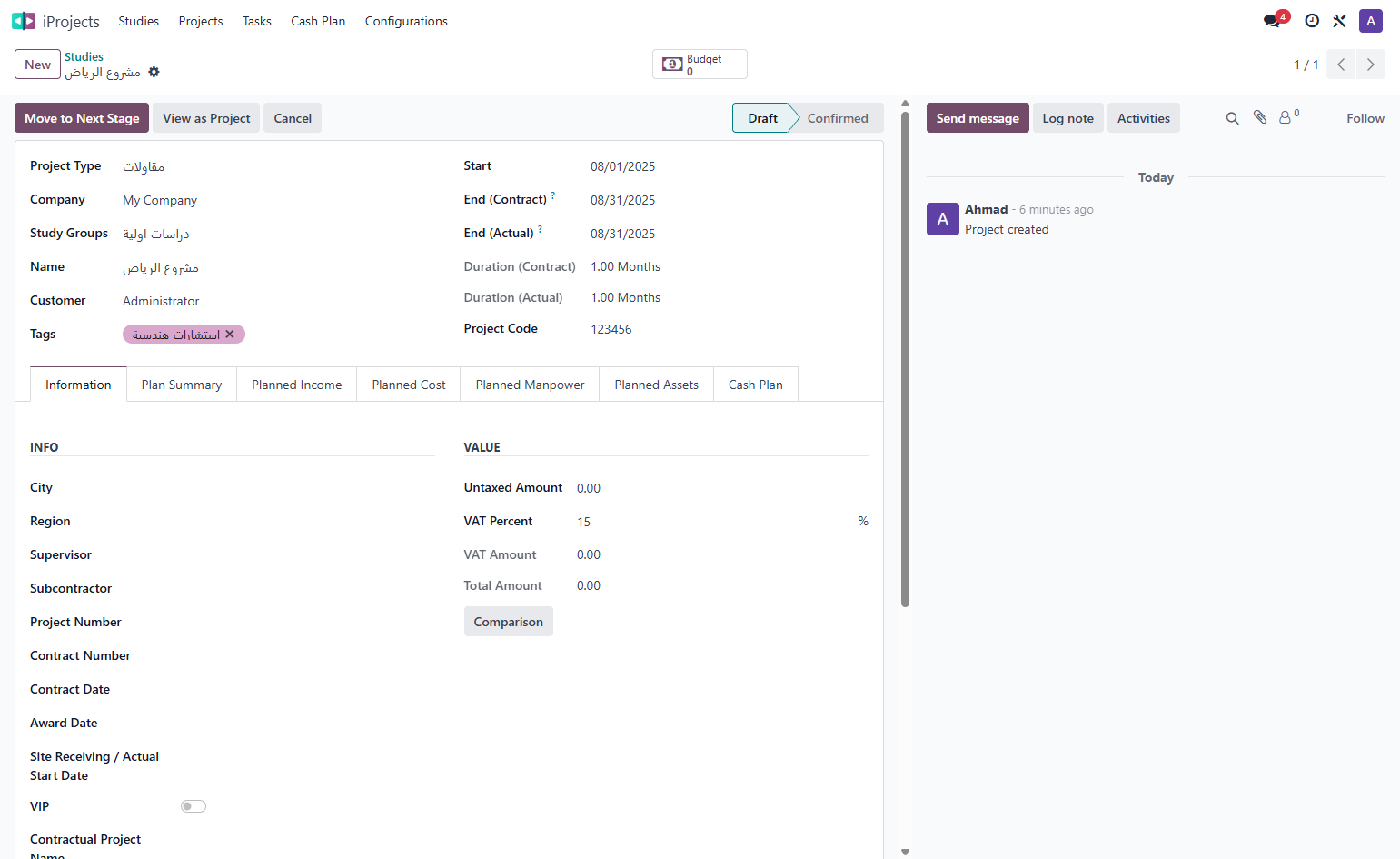The width and height of the screenshot is (1400, 859).
Task: Click the Send message button
Action: pyautogui.click(x=978, y=118)
